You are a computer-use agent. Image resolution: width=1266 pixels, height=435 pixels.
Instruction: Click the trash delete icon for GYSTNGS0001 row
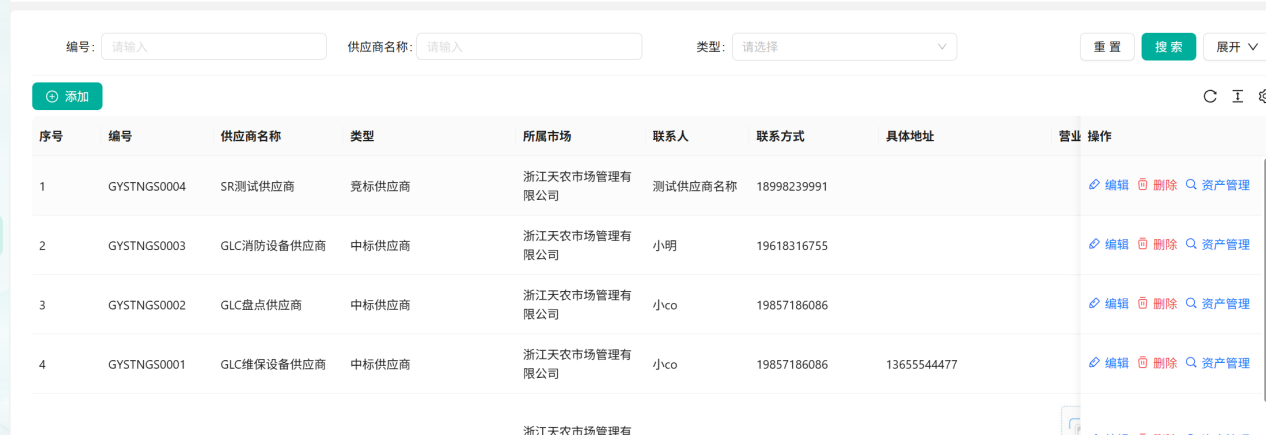1143,363
